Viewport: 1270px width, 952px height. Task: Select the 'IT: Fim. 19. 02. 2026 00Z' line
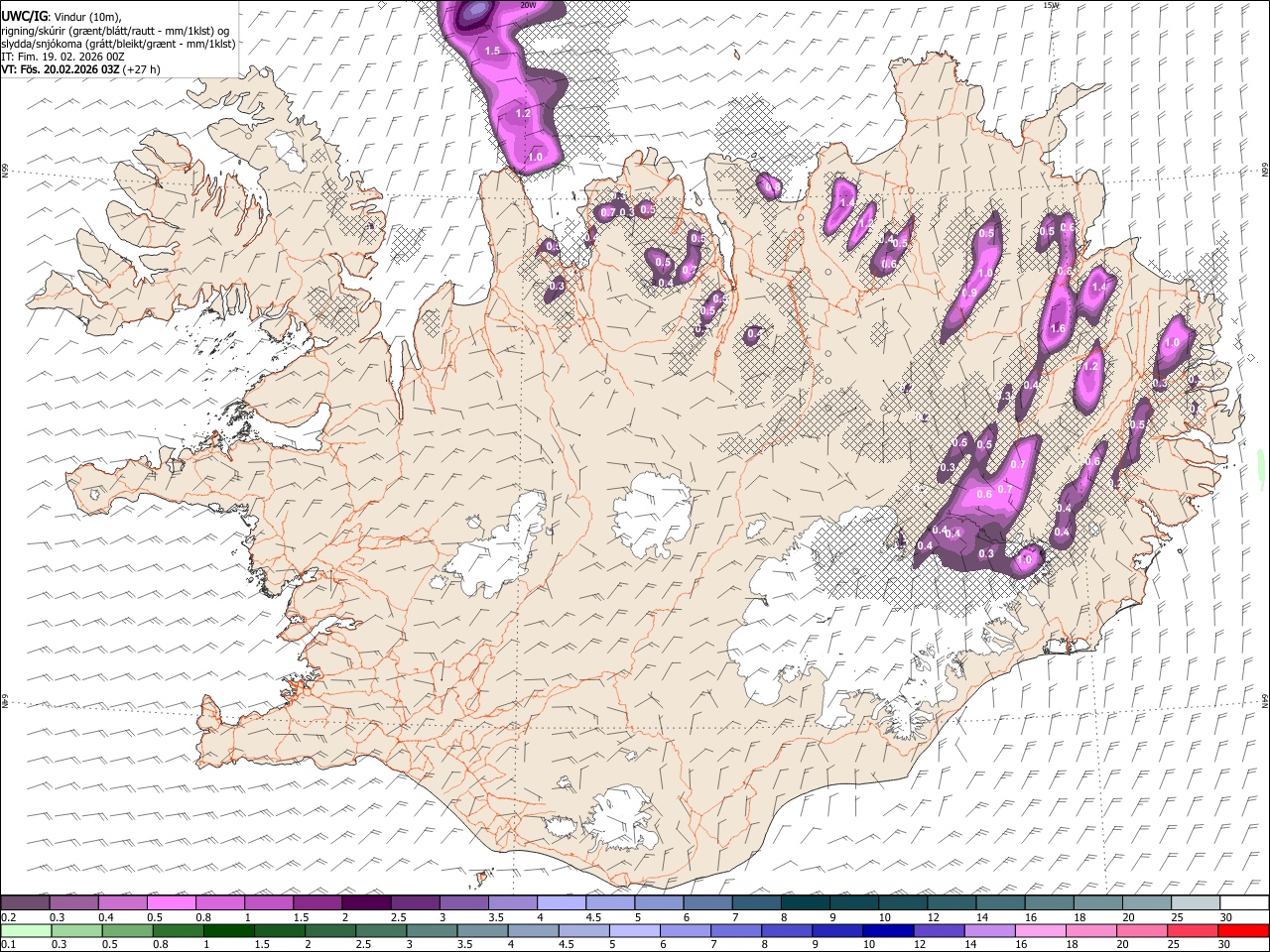pyautogui.click(x=63, y=57)
